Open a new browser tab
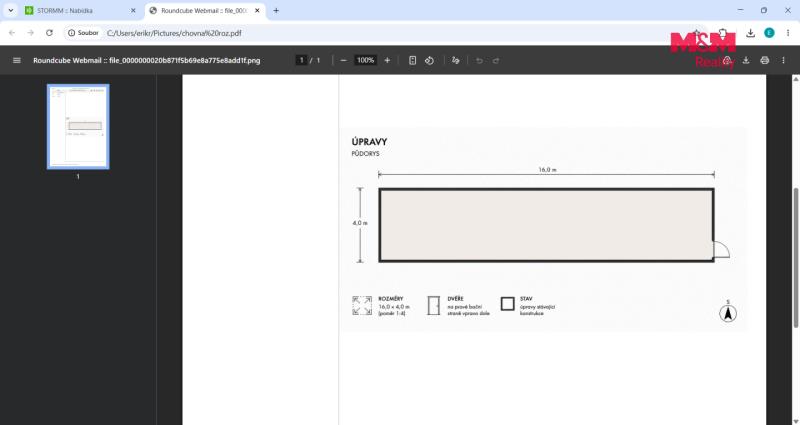The image size is (800, 425). 276,10
